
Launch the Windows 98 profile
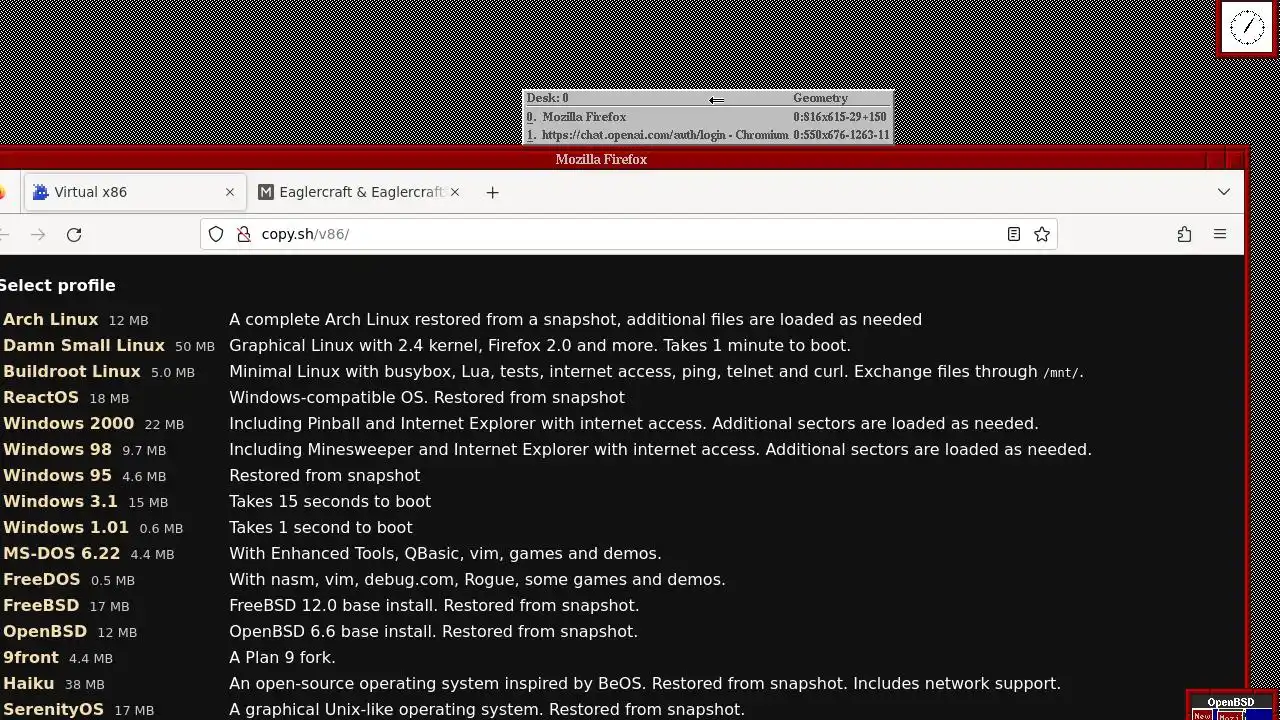pyautogui.click(x=57, y=449)
